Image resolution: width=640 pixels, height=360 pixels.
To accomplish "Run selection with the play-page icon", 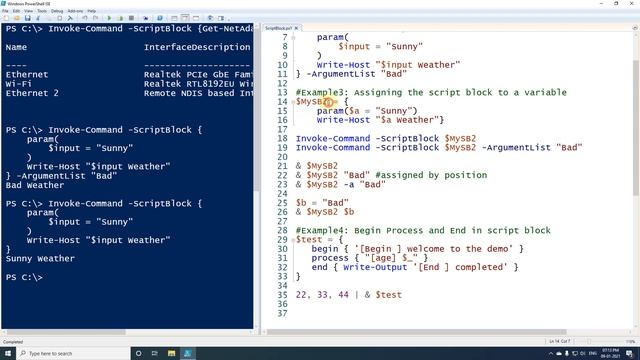I will [x=120, y=18].
